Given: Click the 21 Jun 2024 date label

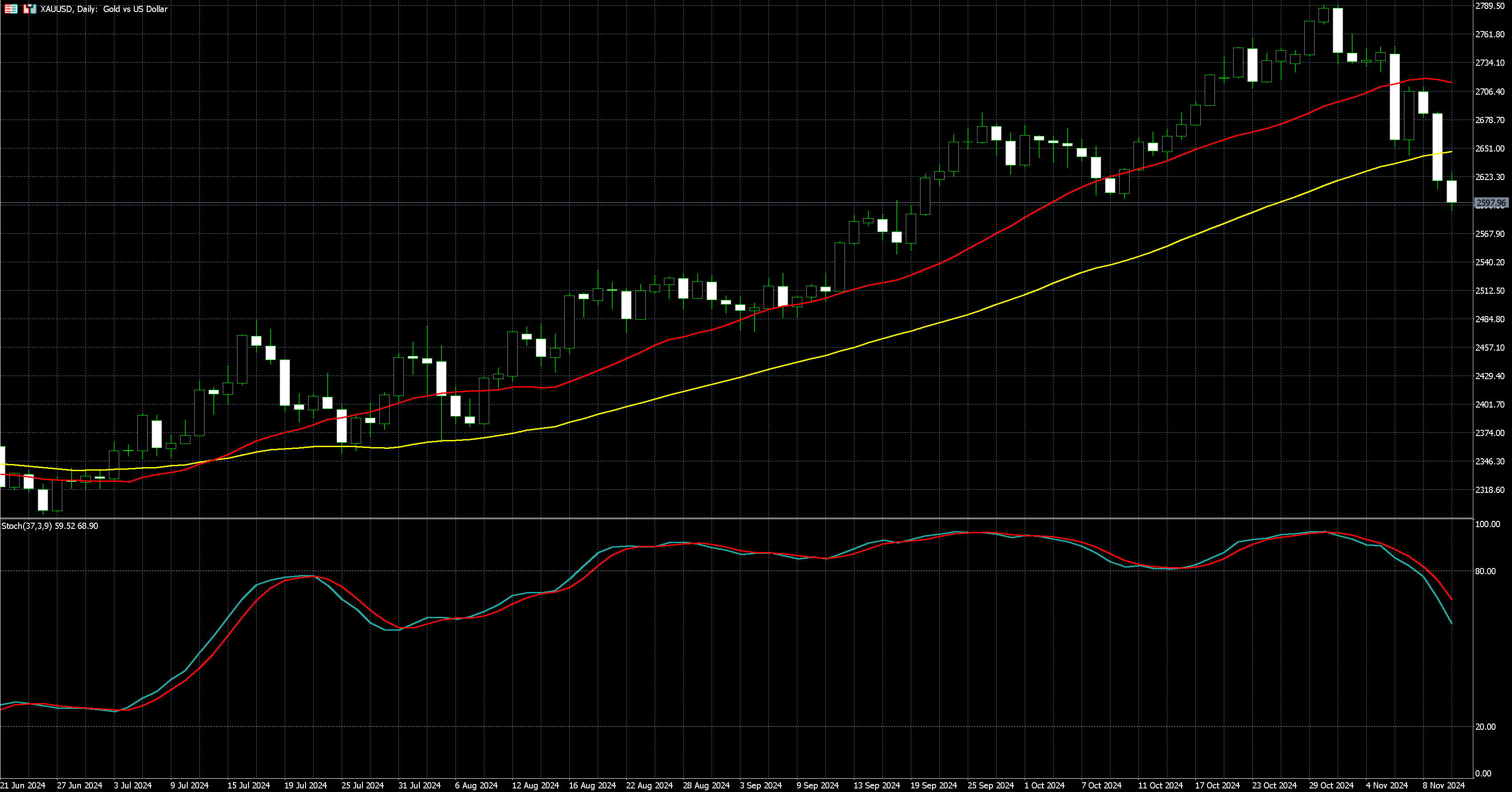Looking at the screenshot, I should 23,785.
